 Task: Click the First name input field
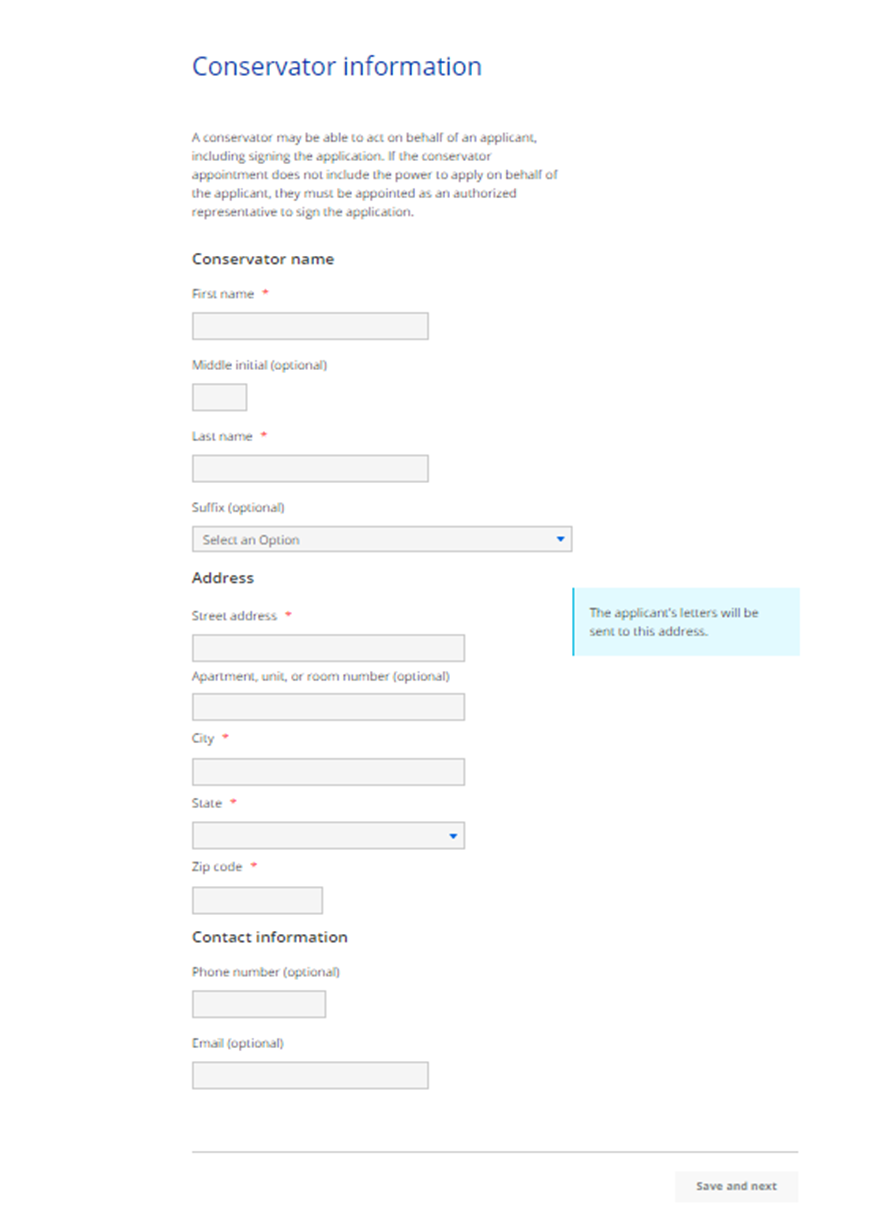click(310, 326)
